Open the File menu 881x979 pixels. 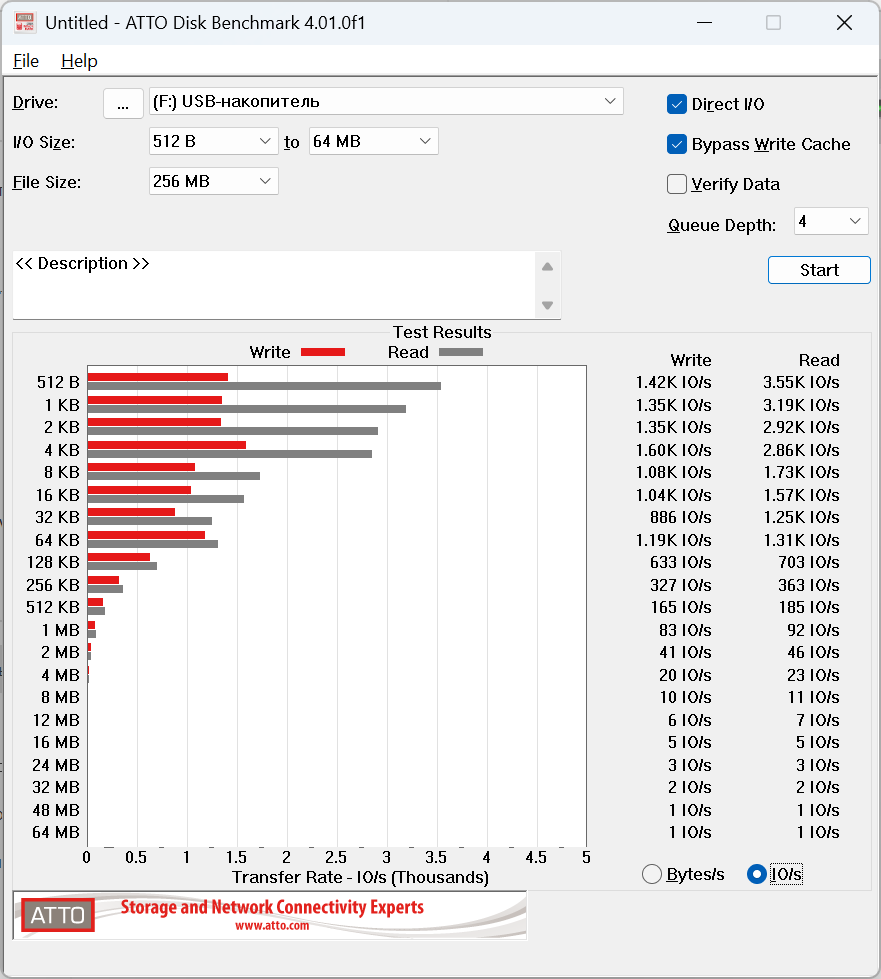click(x=26, y=61)
